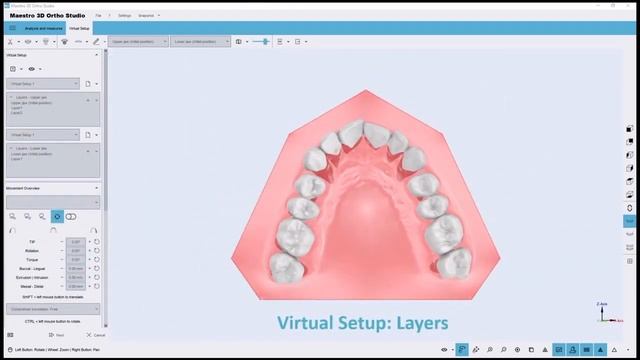Click the Next button
Screen dimensions: 640x360
[56, 335]
